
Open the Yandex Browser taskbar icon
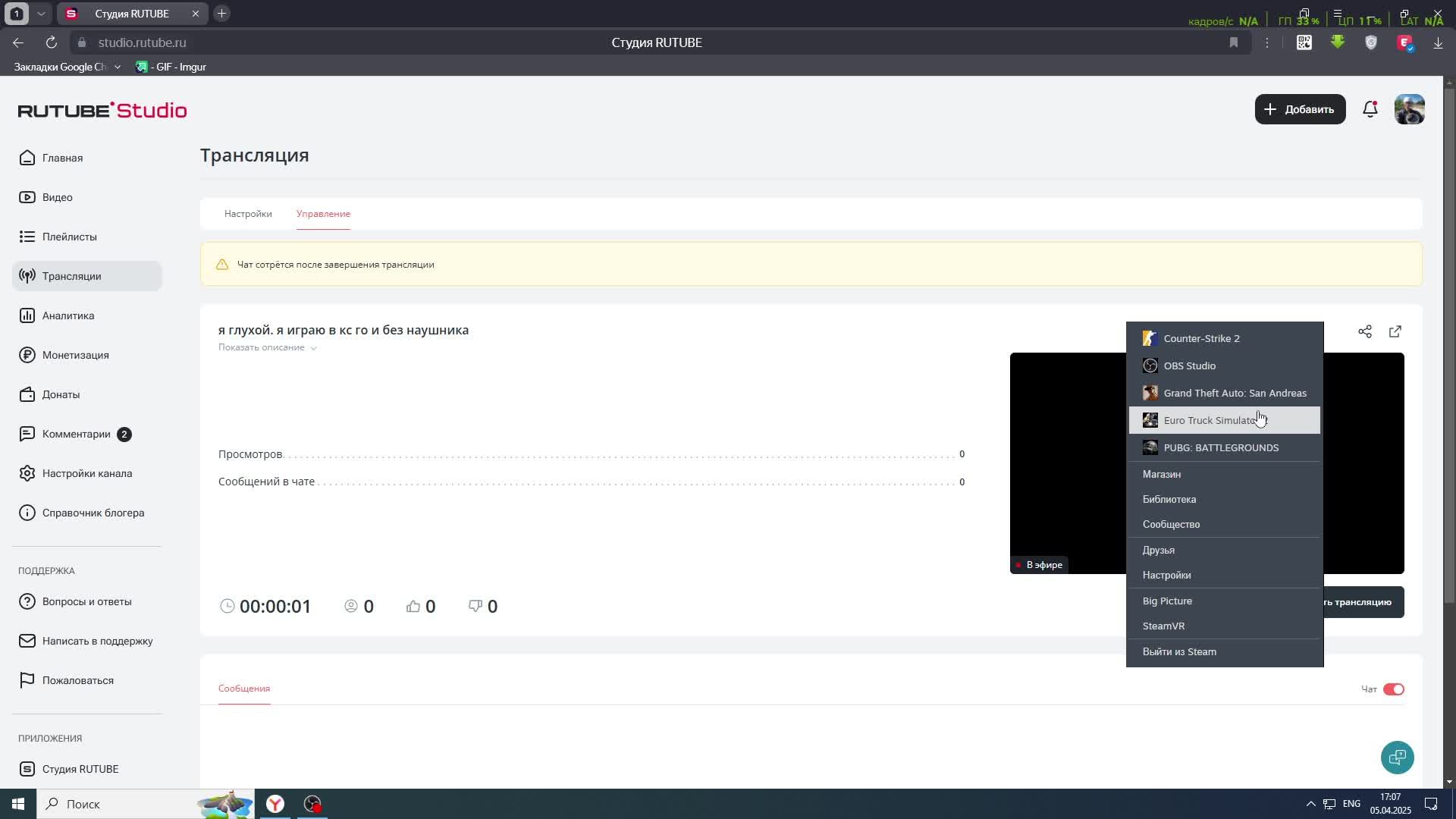[x=275, y=804]
